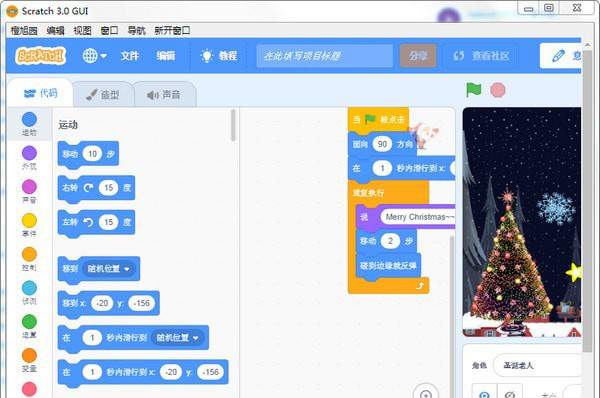Select the 声音 sound category circle

tap(29, 187)
